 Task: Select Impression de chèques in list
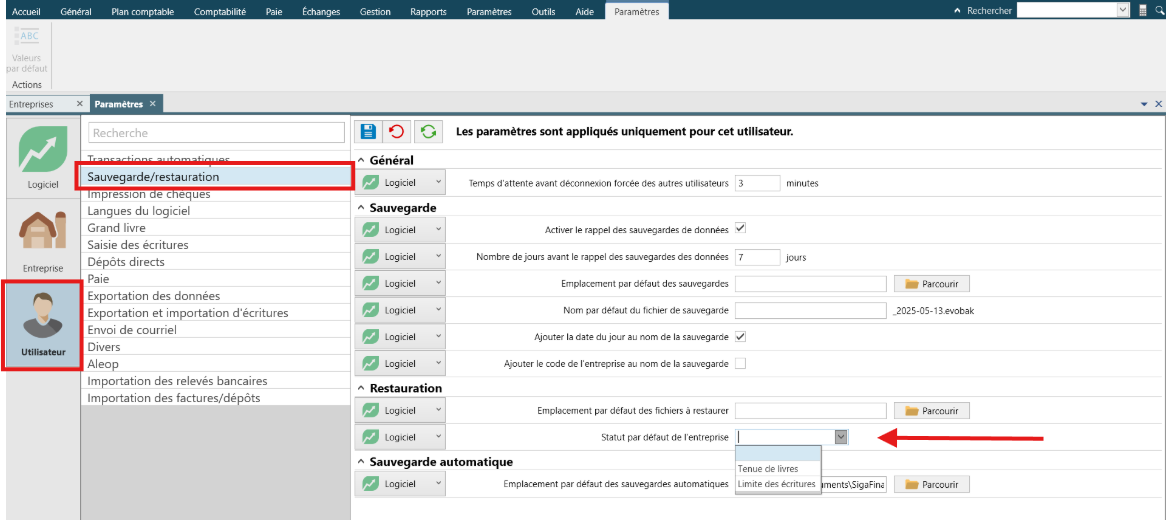pyautogui.click(x=215, y=194)
